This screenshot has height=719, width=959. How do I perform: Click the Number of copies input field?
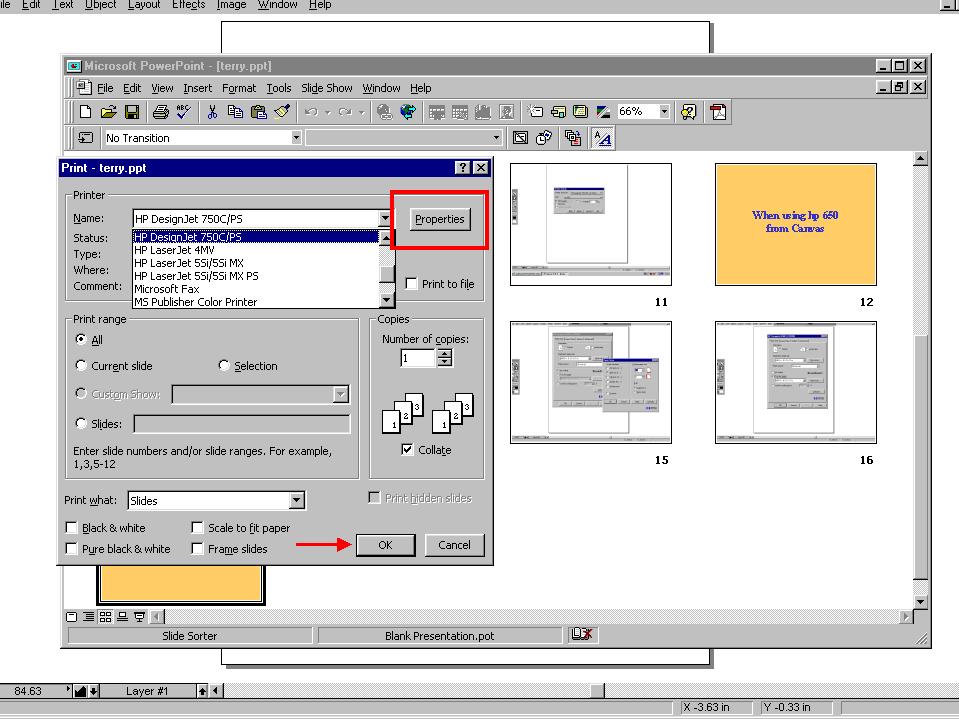(418, 358)
